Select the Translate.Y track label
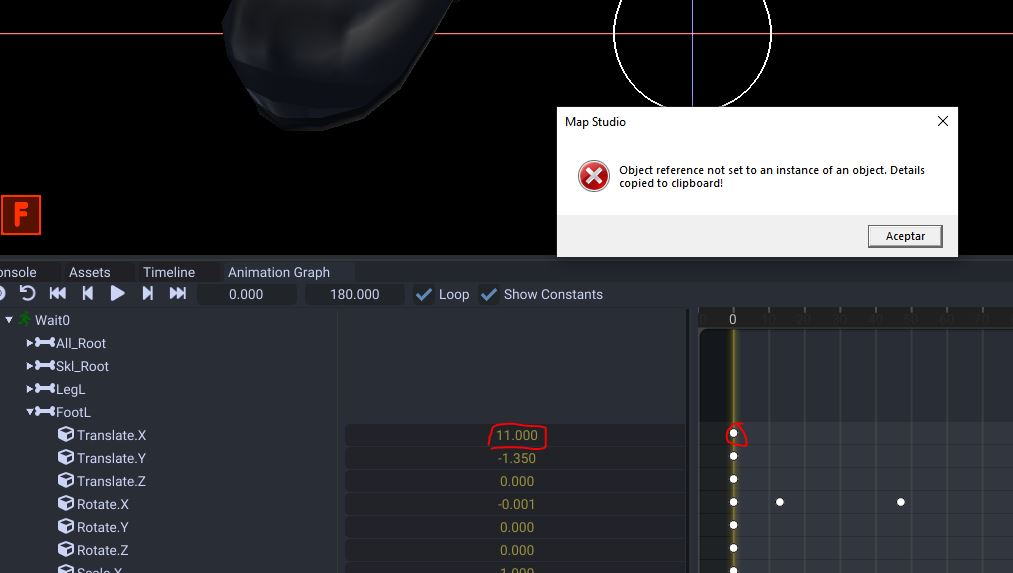The height and width of the screenshot is (573, 1013). (x=111, y=458)
